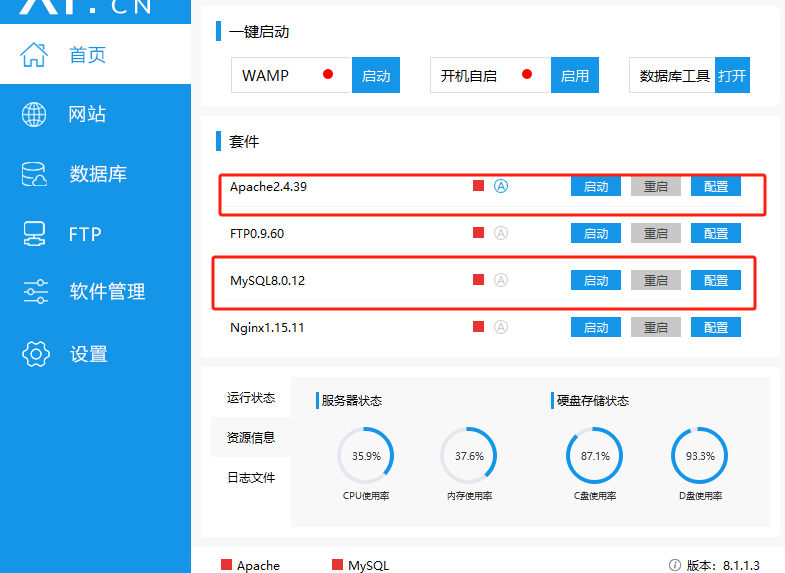Switch to the 资源信息 tab
This screenshot has width=785, height=573.
tap(251, 437)
